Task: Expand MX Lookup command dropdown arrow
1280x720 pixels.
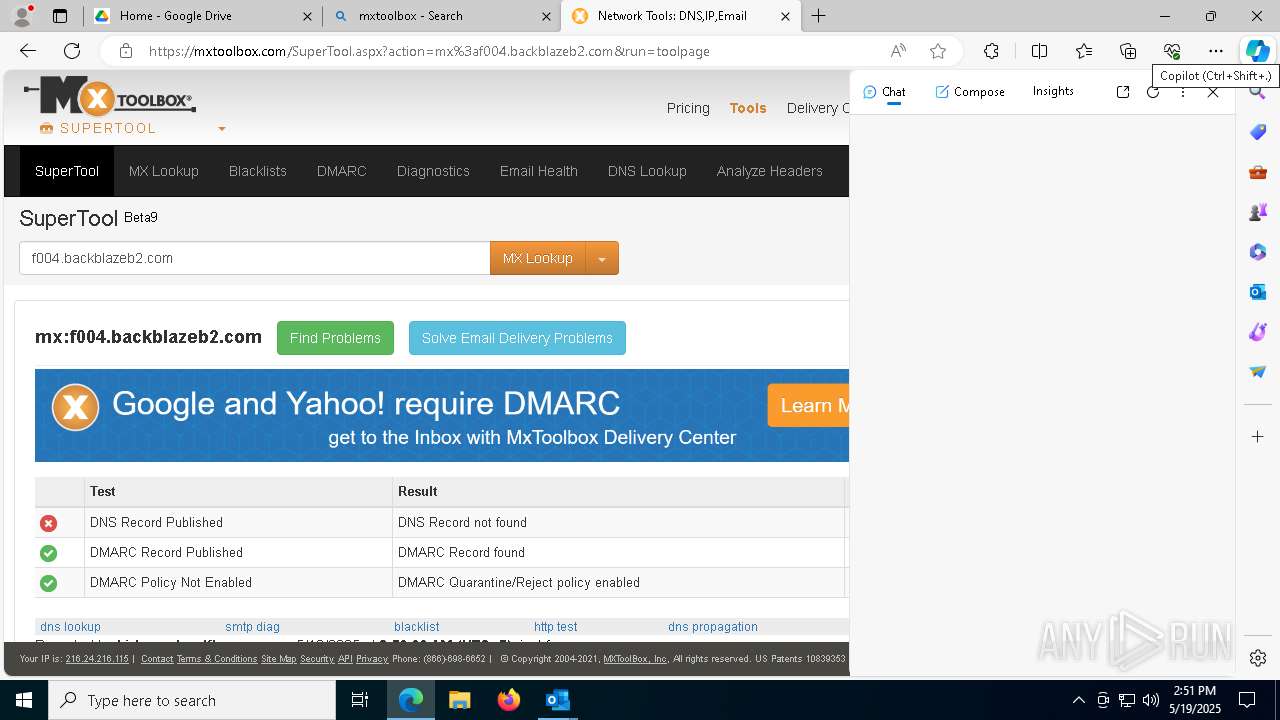Action: [602, 258]
